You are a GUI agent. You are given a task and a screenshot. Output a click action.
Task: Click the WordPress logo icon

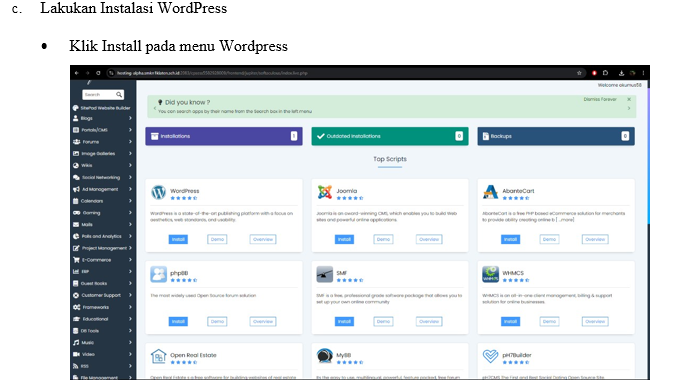(x=158, y=192)
